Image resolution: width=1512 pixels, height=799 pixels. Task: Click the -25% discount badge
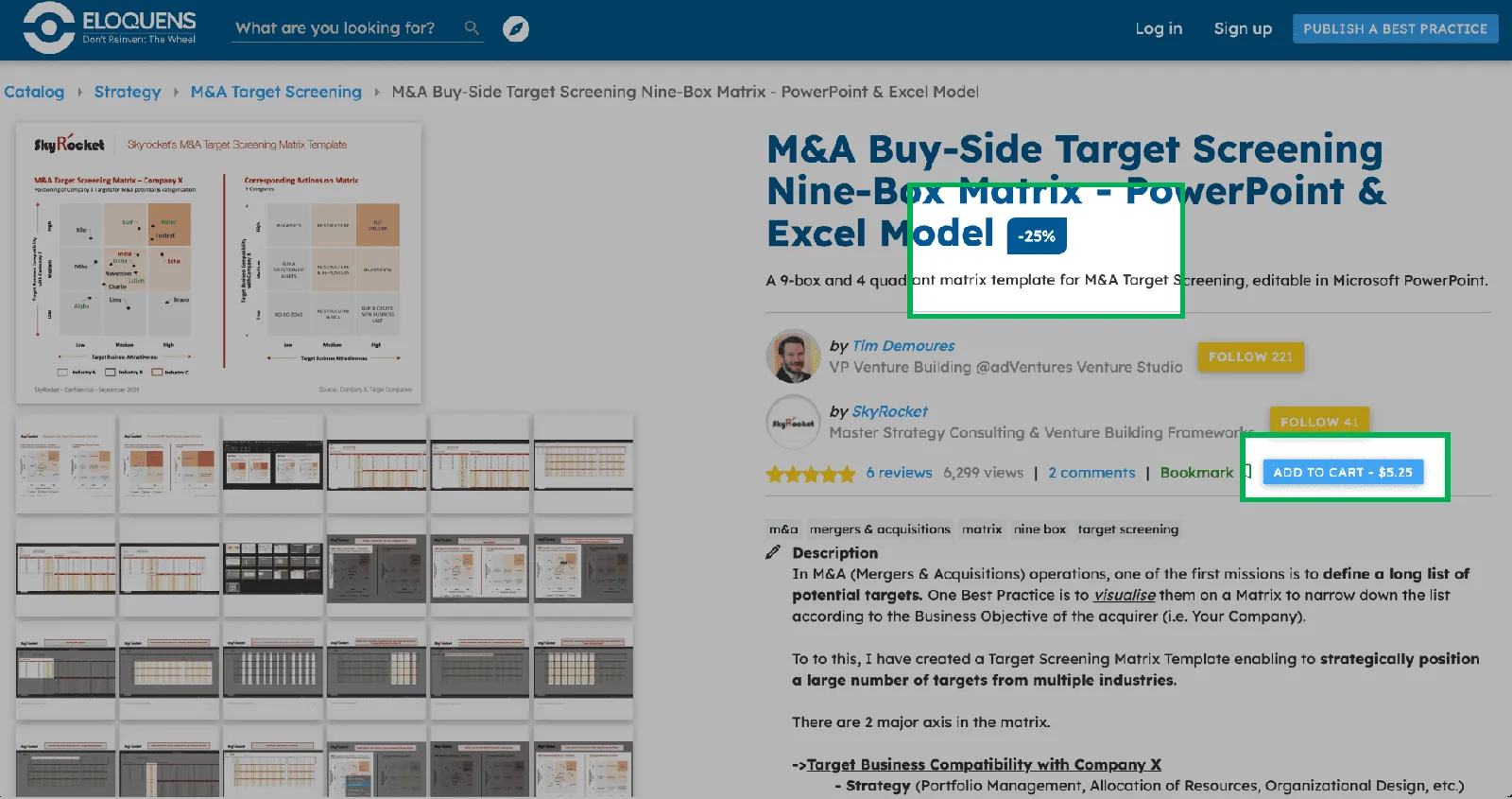tap(1037, 236)
